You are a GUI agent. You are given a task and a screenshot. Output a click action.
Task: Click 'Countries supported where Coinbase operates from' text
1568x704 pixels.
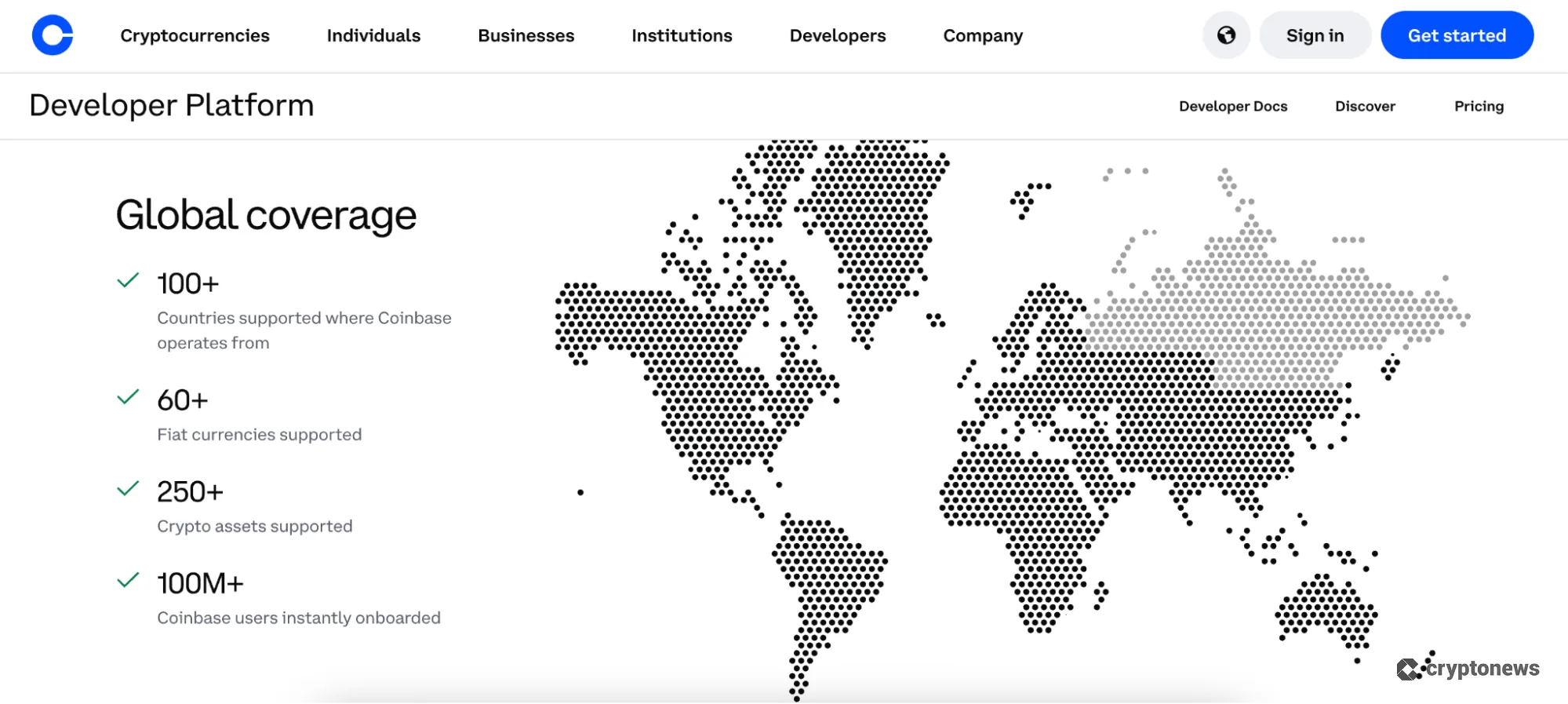[304, 330]
